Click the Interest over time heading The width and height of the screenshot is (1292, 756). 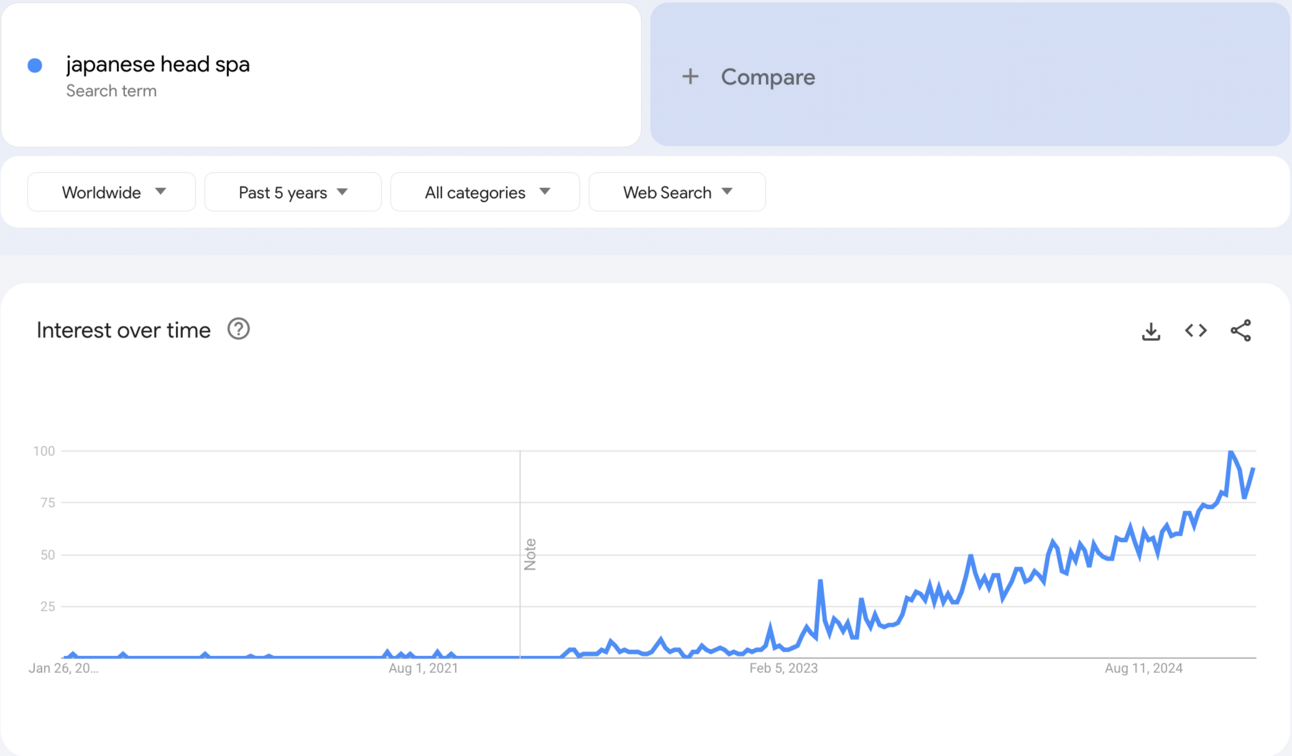coord(124,330)
